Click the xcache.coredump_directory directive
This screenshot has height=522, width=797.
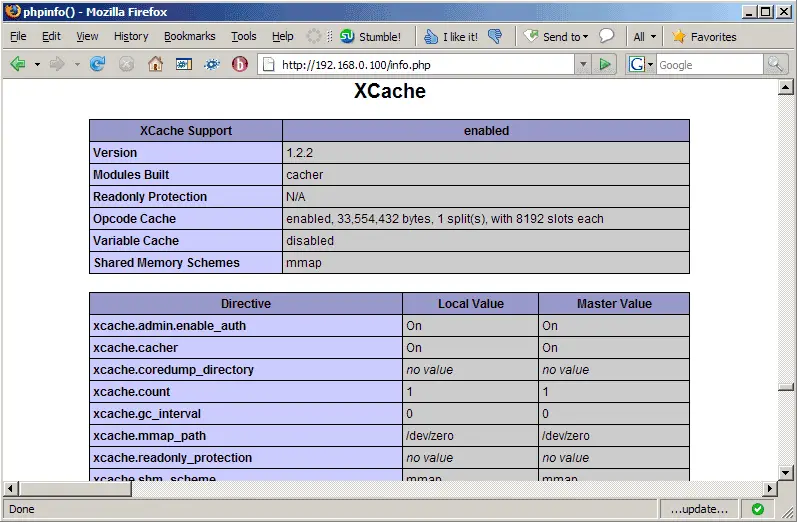pyautogui.click(x=173, y=370)
